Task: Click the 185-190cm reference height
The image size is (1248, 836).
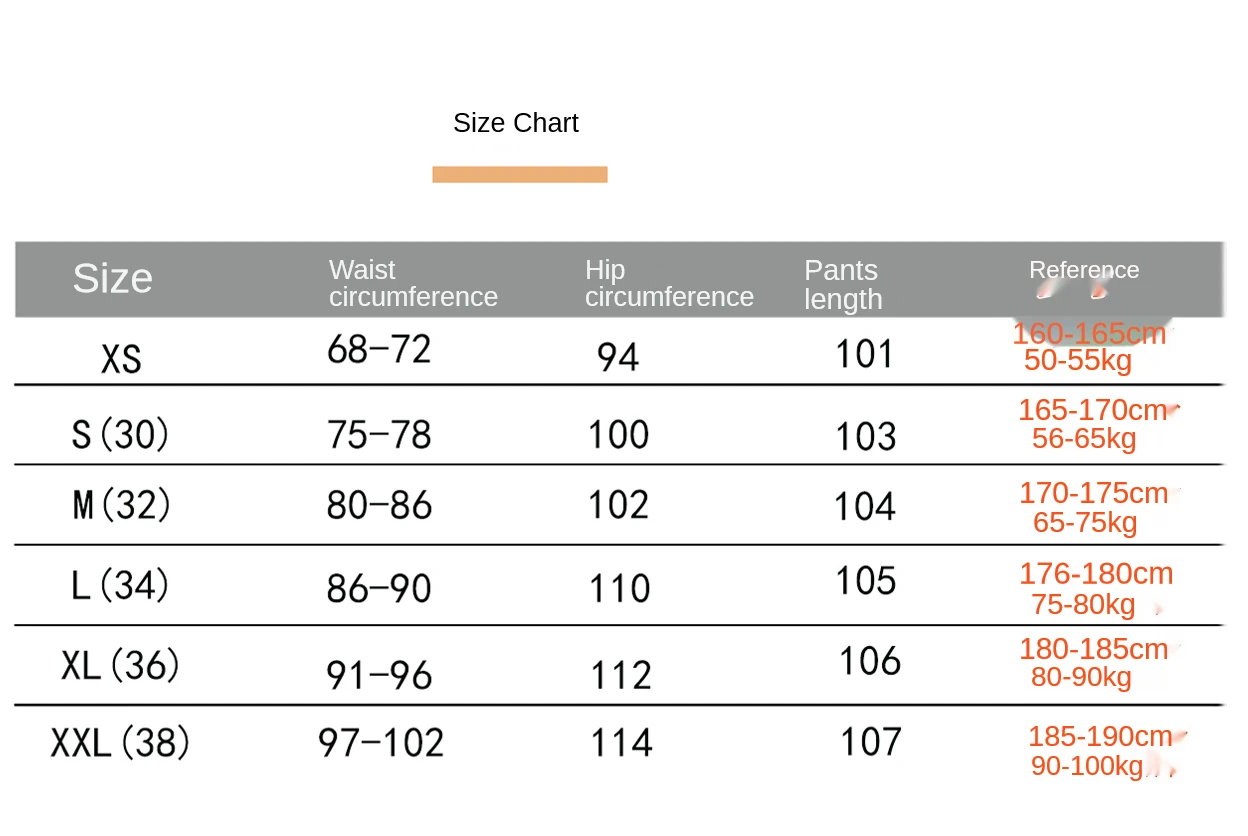Action: [x=1099, y=737]
